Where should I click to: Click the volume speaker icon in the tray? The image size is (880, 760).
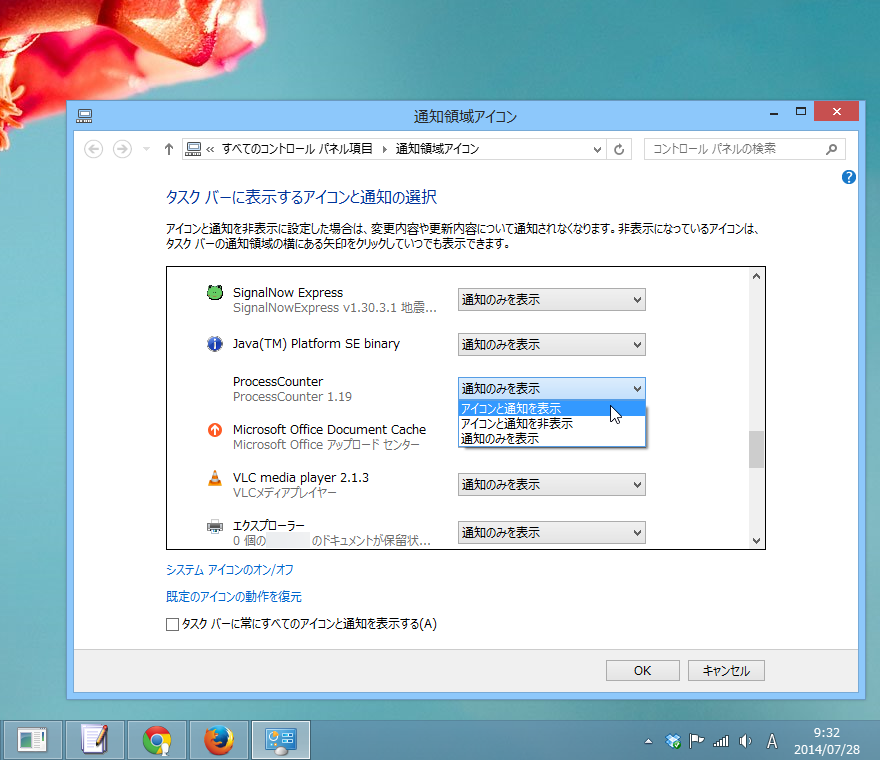[x=745, y=740]
